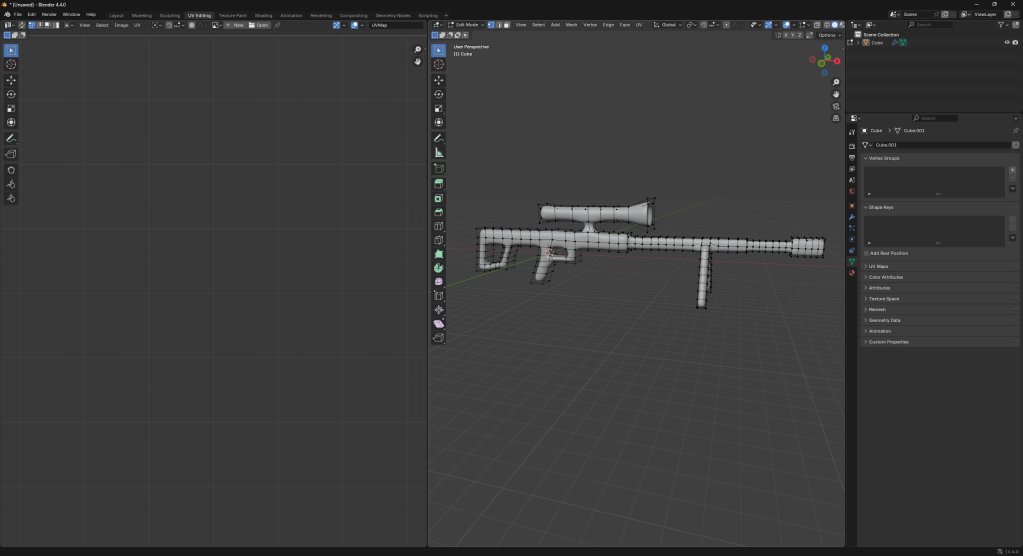
Task: Select the Cursor tool in UV editor toolbar
Action: point(11,65)
